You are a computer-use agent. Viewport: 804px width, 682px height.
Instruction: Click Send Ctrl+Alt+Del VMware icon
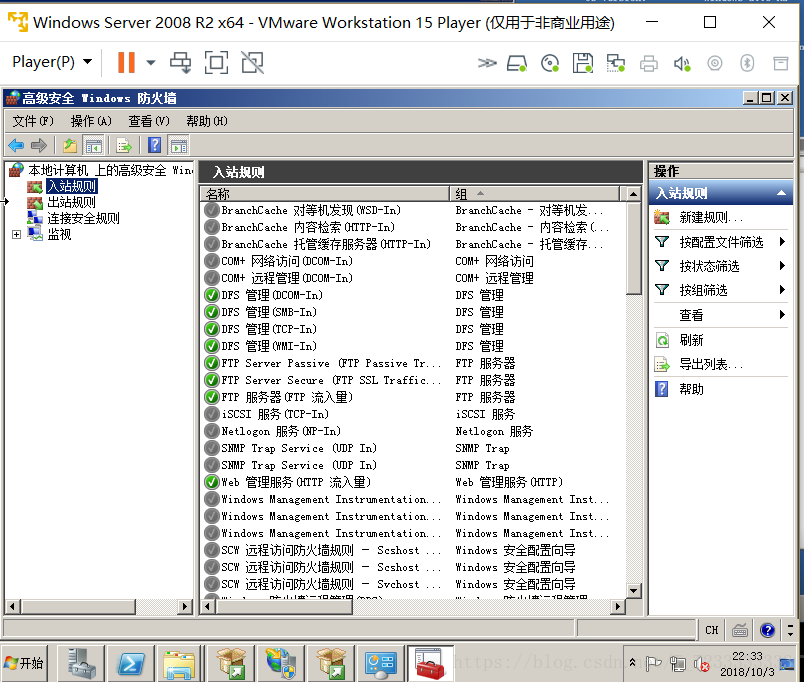pos(180,63)
